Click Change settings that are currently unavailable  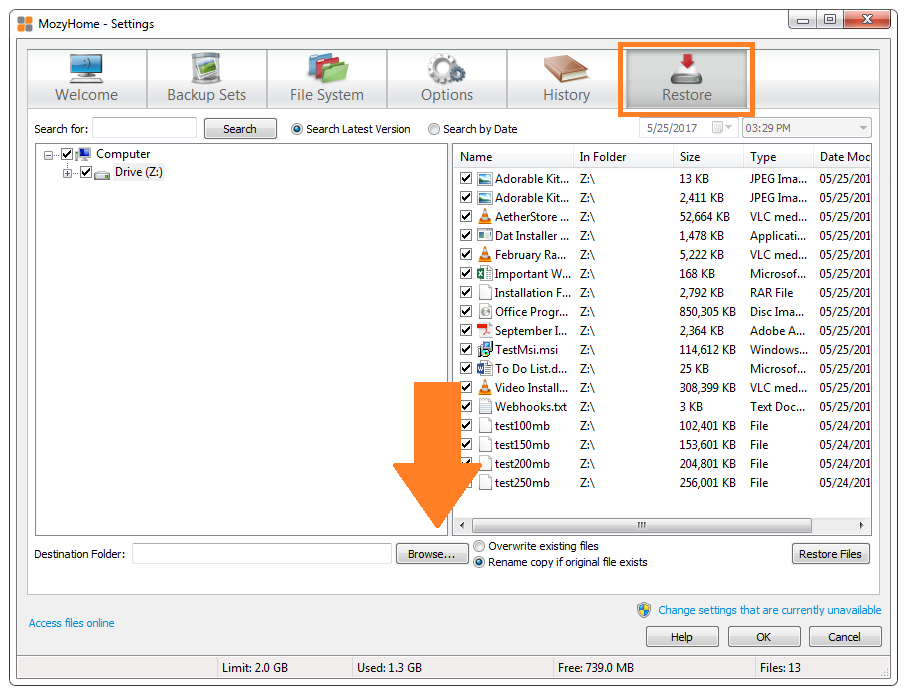click(x=770, y=610)
